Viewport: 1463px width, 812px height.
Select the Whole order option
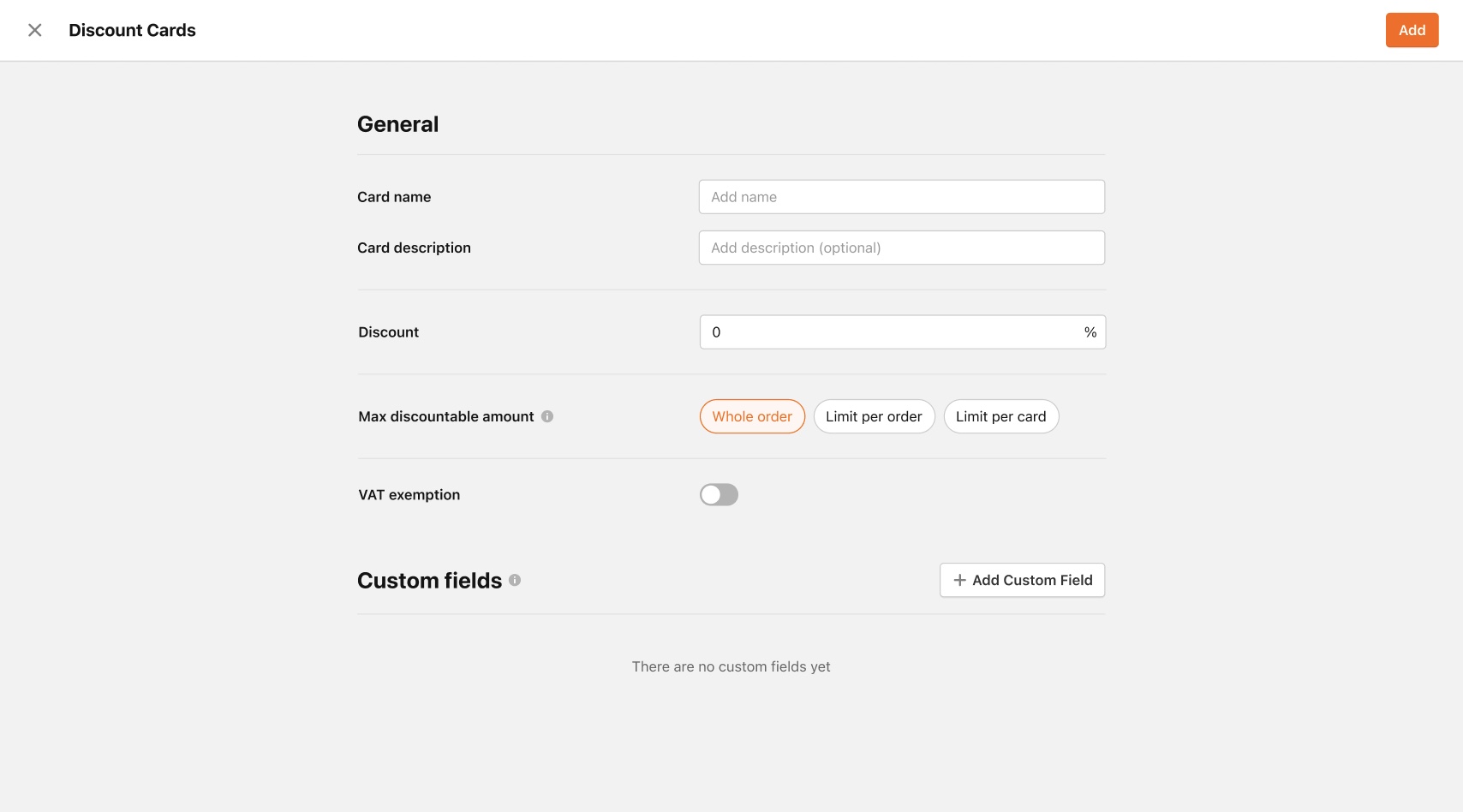[752, 416]
